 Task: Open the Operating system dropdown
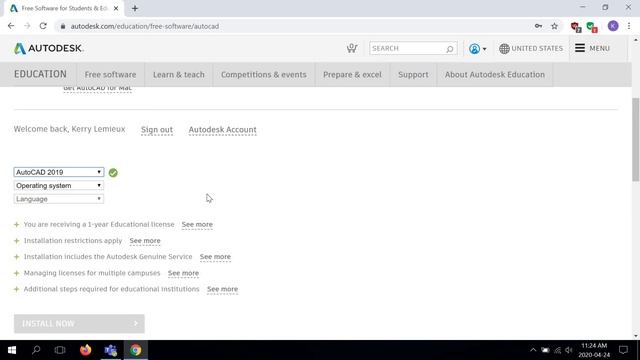pyautogui.click(x=59, y=186)
